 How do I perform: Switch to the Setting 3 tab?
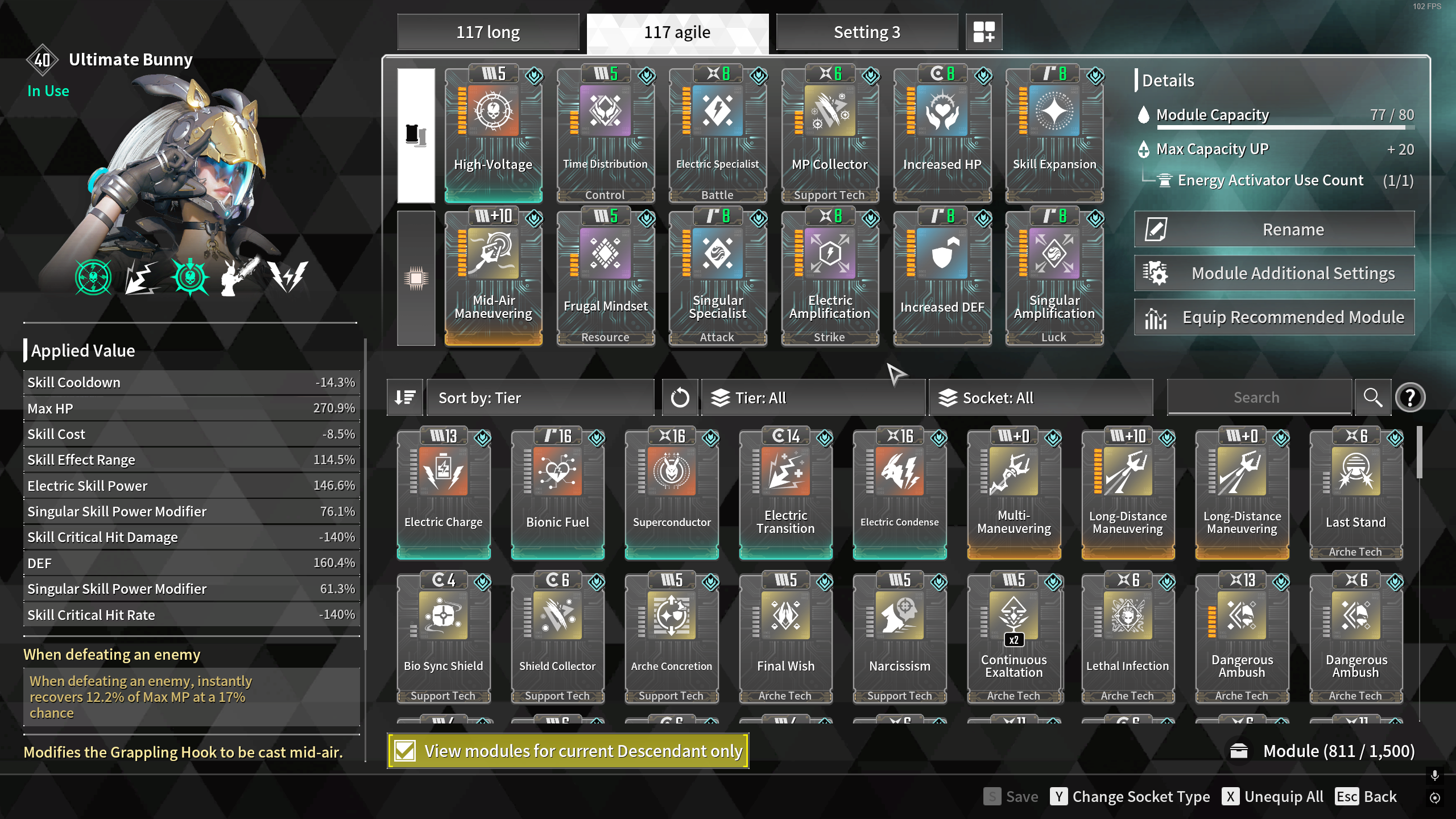pos(867,32)
